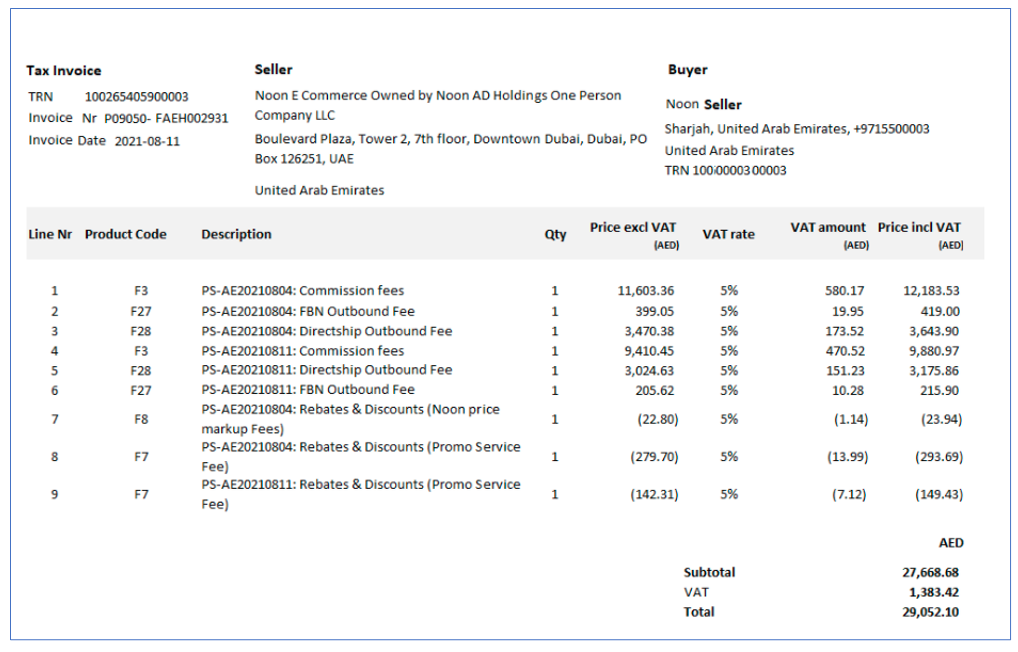This screenshot has width=1018, height=652.
Task: Click the Price incl VAT column header
Action: coord(919,228)
